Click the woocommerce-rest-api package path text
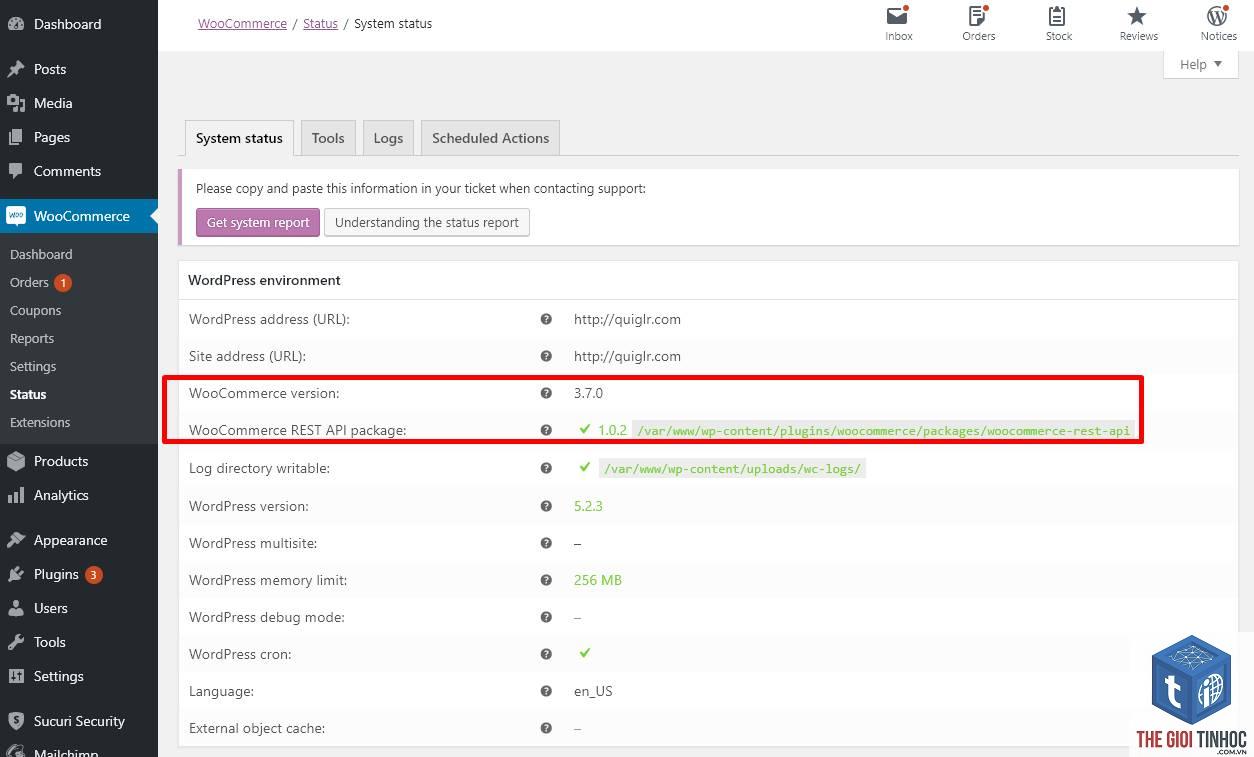Image resolution: width=1254 pixels, height=757 pixels. pyautogui.click(x=883, y=431)
